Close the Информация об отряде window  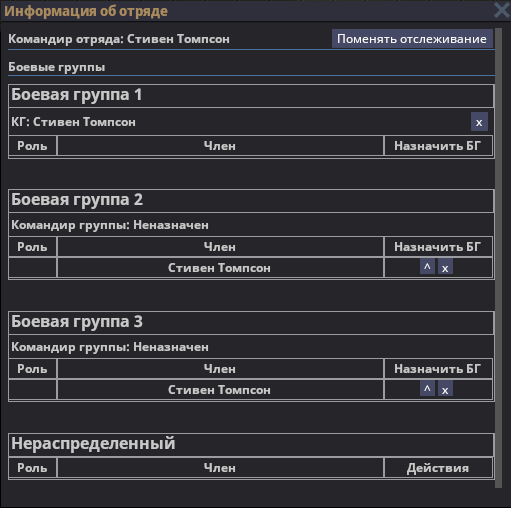(x=501, y=10)
